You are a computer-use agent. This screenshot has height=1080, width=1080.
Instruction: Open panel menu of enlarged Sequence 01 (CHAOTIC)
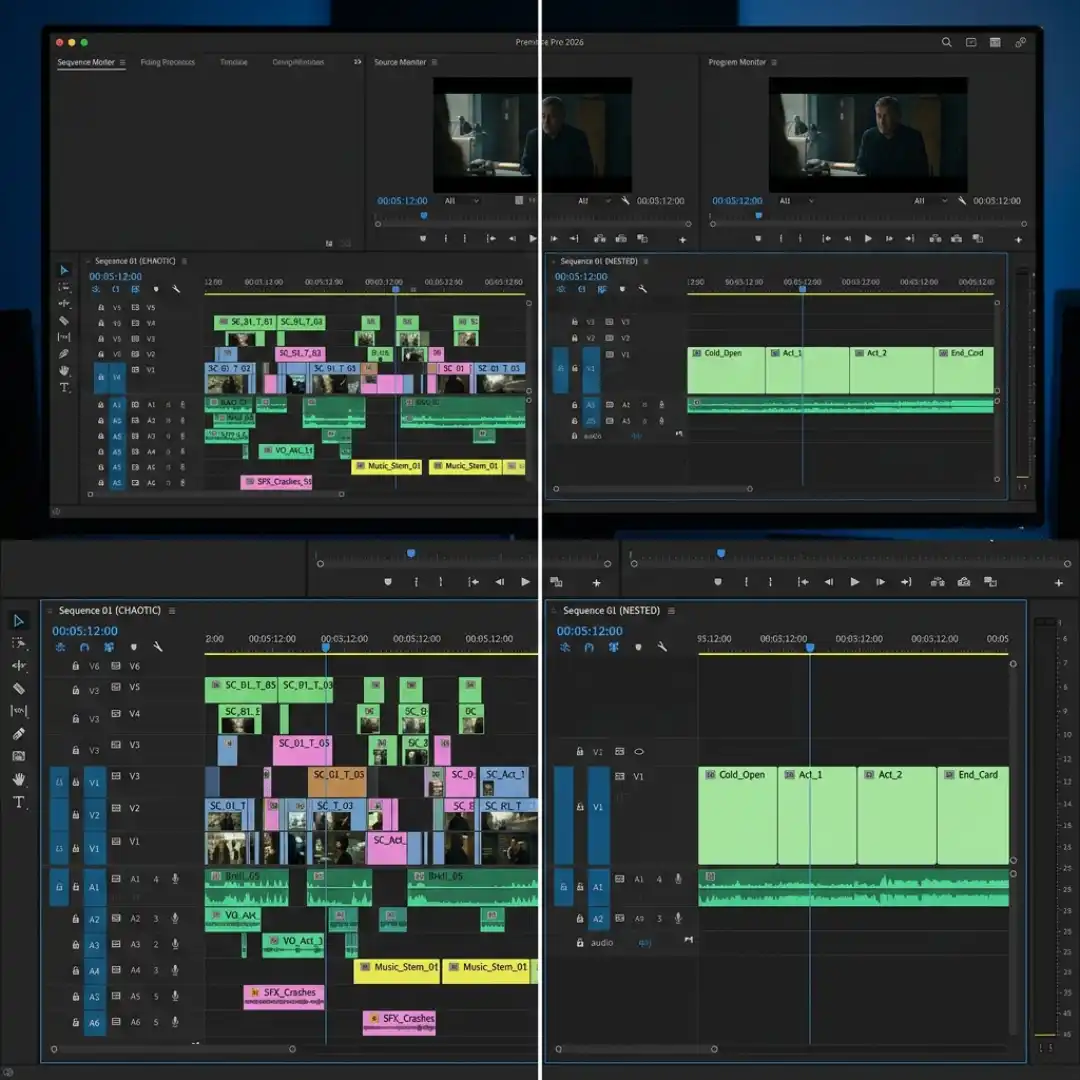pyautogui.click(x=172, y=610)
